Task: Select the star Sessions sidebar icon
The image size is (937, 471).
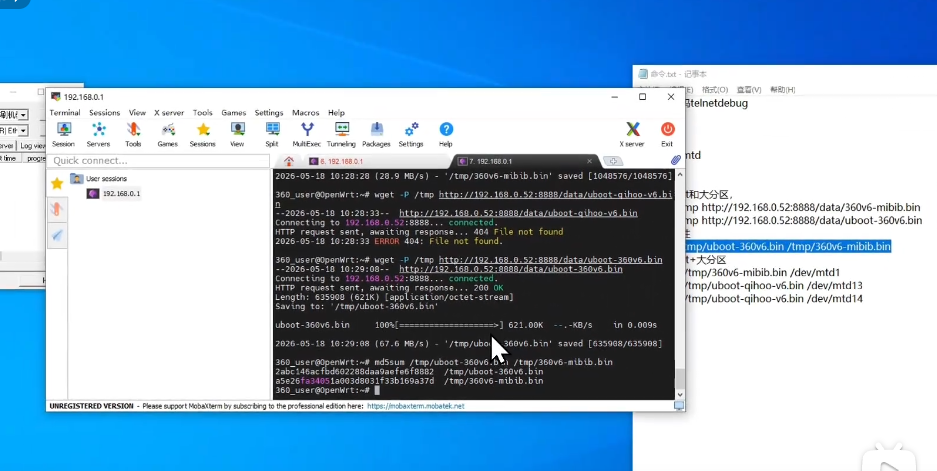Action: pos(57,183)
